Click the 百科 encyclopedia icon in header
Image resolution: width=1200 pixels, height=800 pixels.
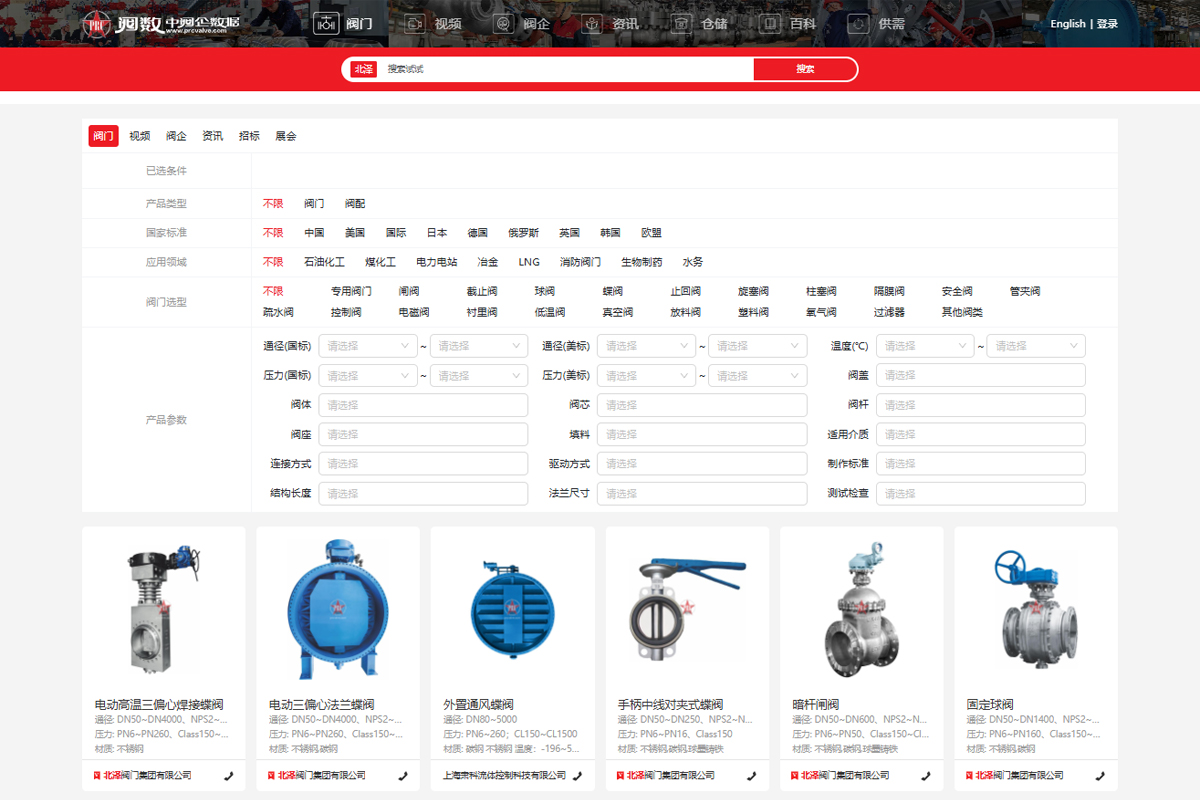click(x=769, y=24)
